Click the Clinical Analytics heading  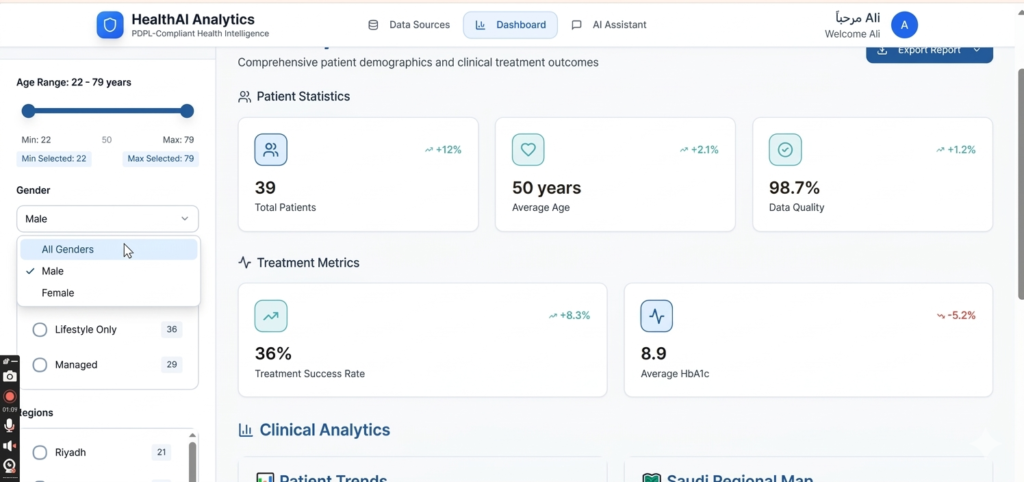325,430
